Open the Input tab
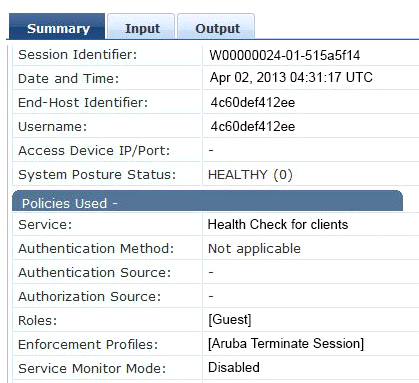Image resolution: width=419 pixels, height=383 pixels. pos(141,27)
